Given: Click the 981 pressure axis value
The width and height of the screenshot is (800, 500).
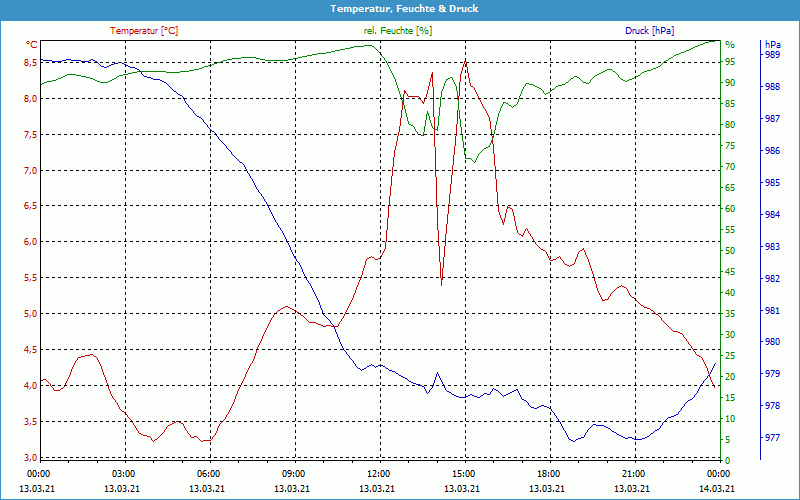Looking at the screenshot, I should (772, 311).
